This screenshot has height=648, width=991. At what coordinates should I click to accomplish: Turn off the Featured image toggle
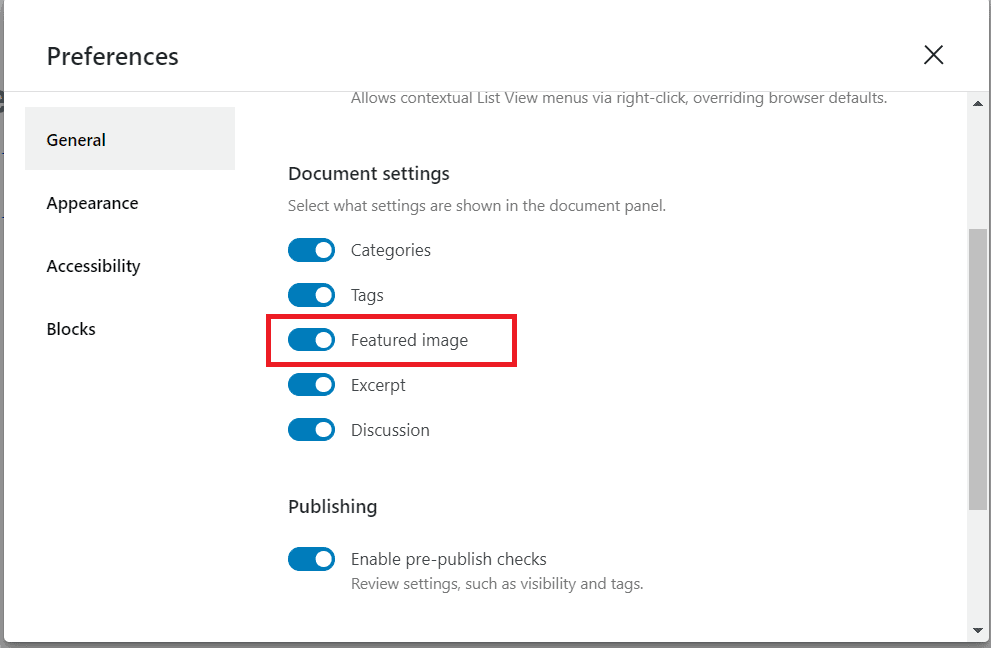(x=312, y=340)
